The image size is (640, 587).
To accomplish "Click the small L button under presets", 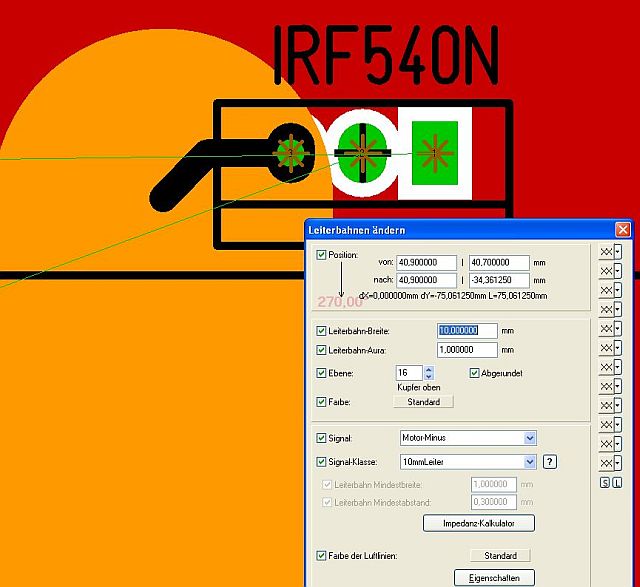I will click(x=617, y=483).
